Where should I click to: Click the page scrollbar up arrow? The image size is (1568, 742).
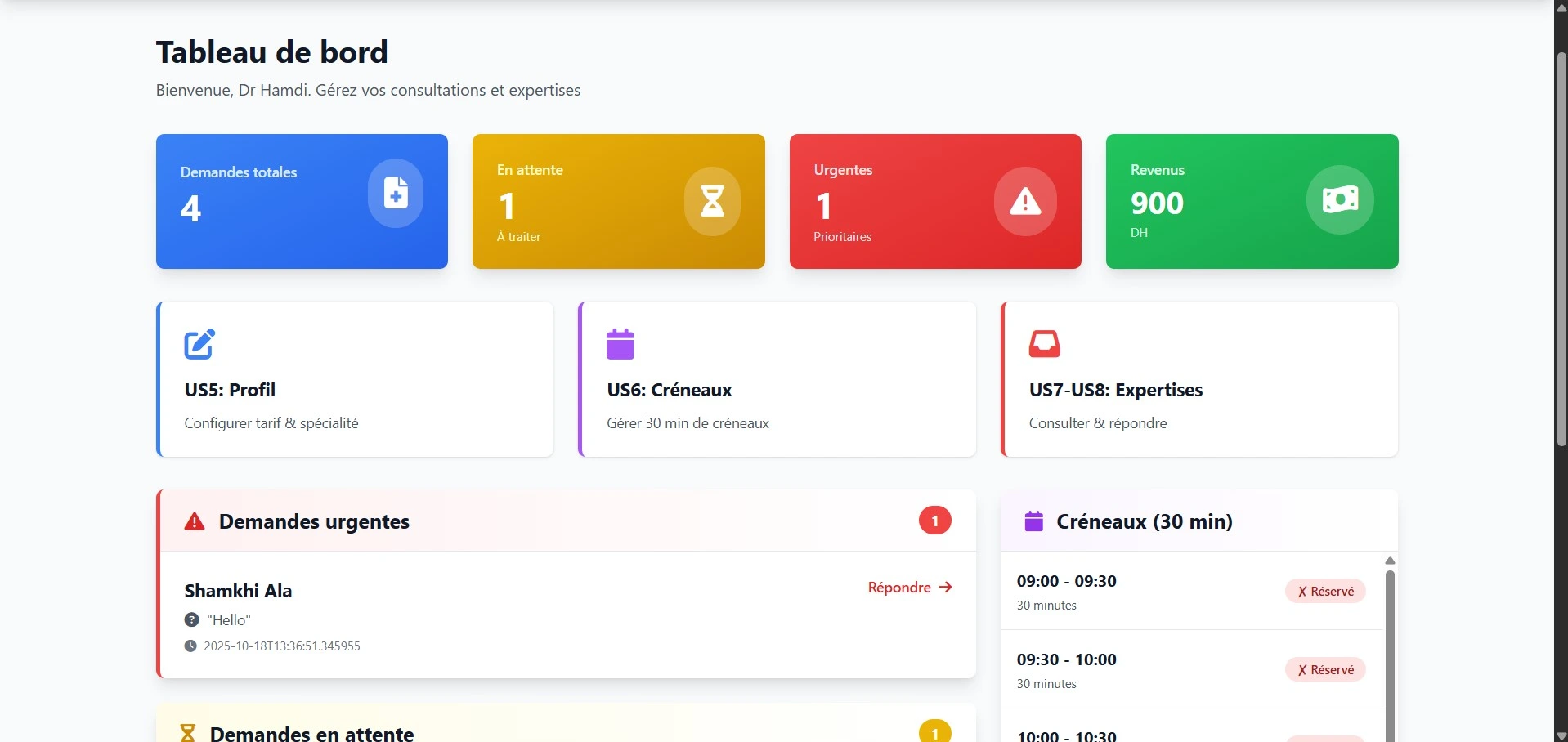point(1561,7)
